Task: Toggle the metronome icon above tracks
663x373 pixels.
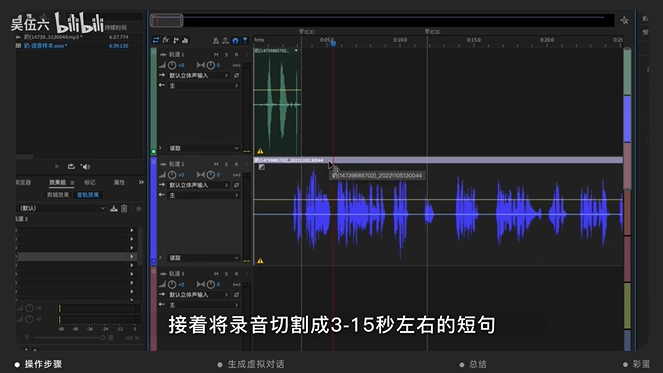Action: [x=216, y=41]
